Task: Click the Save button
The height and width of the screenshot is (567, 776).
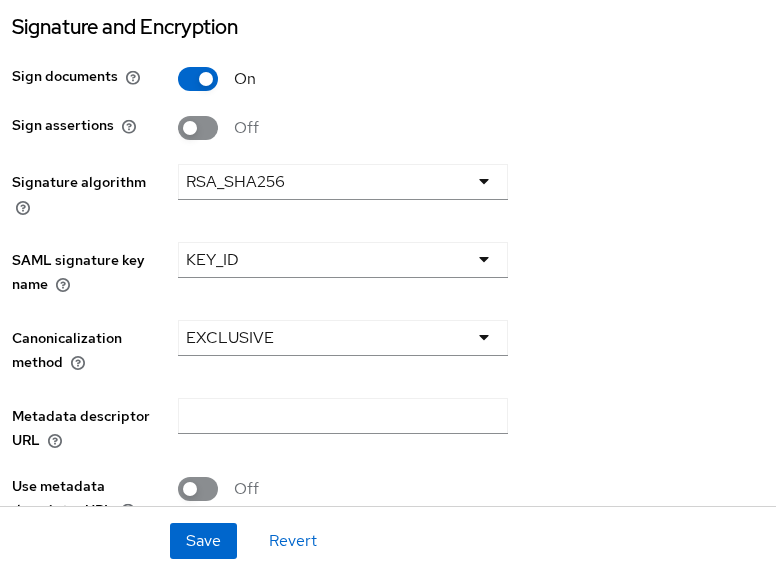Action: (203, 541)
